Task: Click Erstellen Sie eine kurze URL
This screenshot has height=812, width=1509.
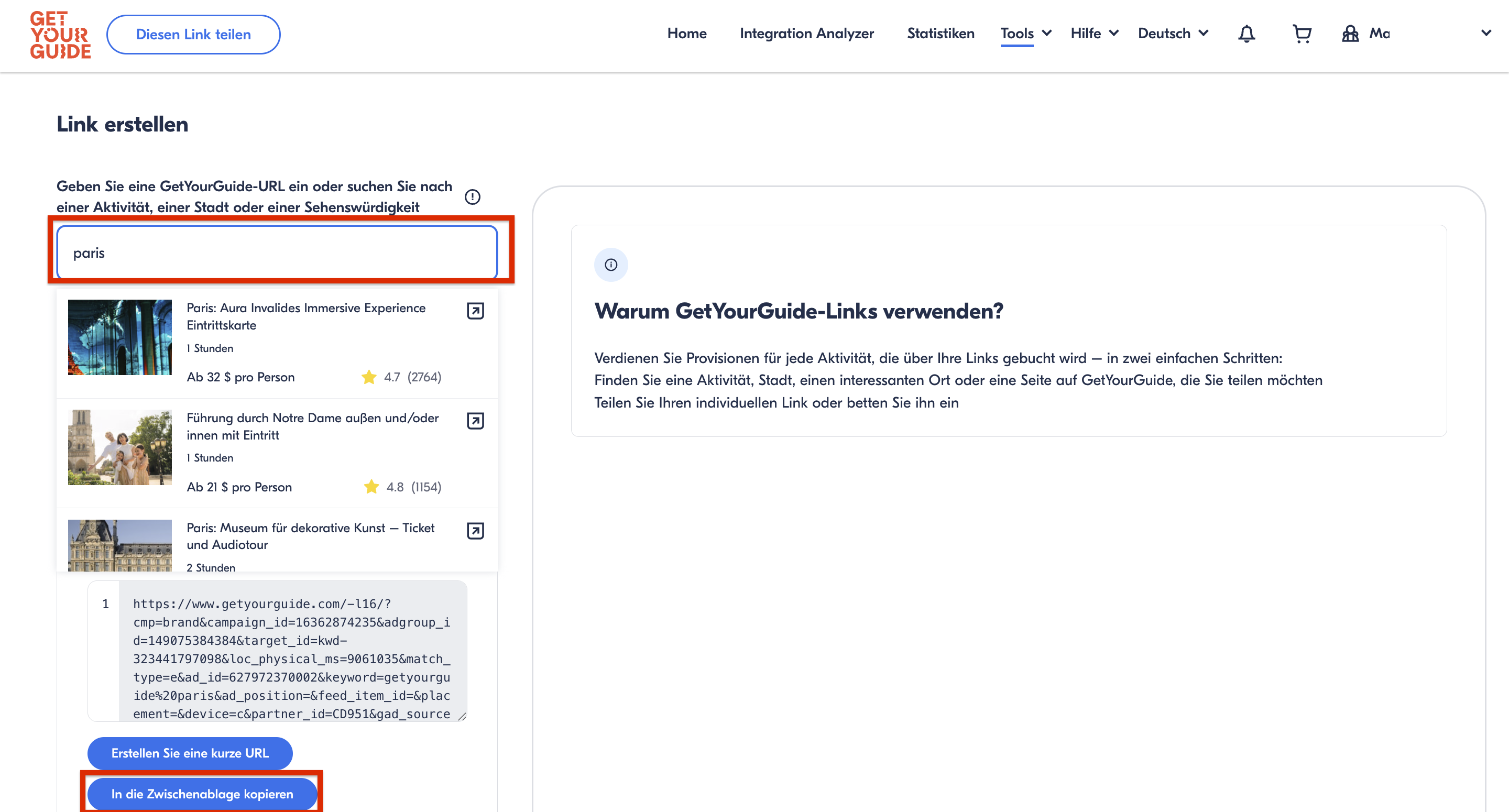Action: (190, 753)
